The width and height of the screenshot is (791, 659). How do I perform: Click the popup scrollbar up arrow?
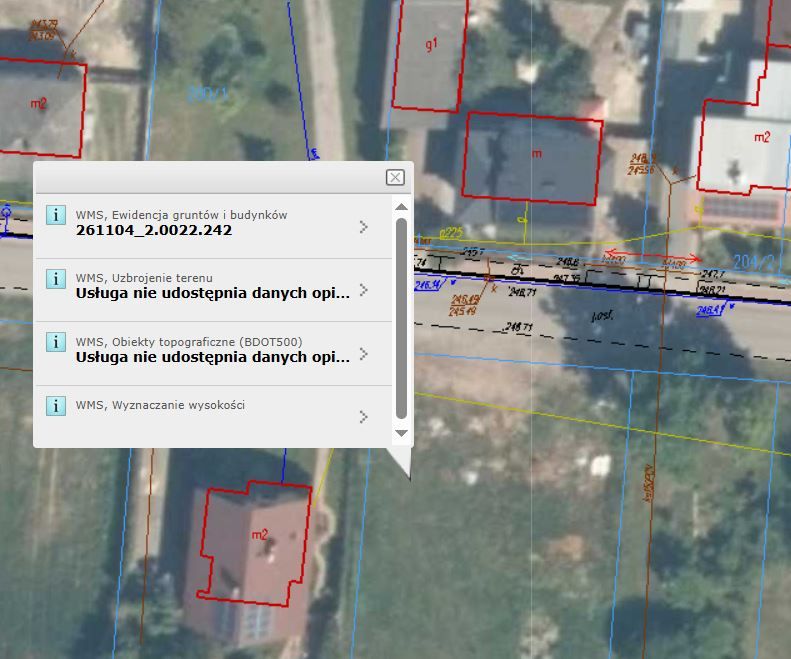(402, 207)
